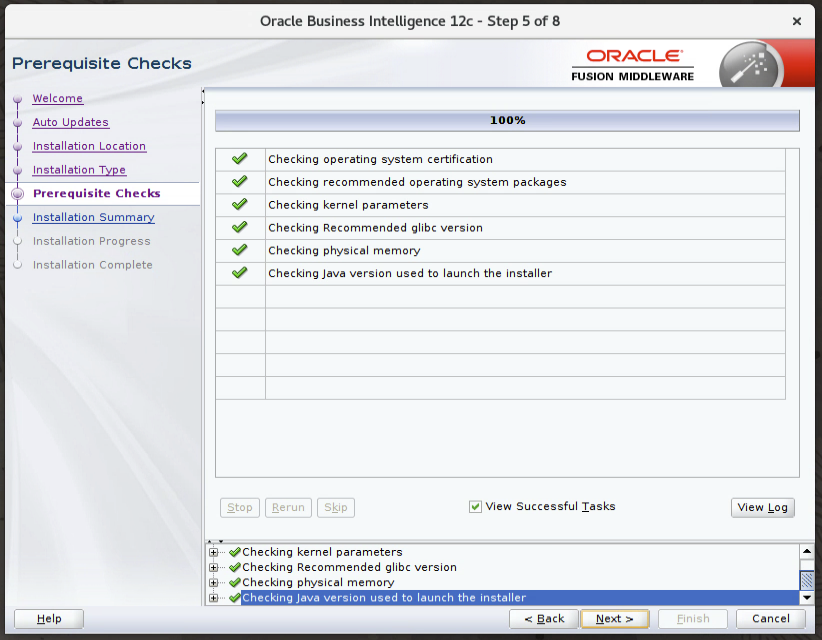Select 'Checking physical memory' table row text
The width and height of the screenshot is (822, 640).
(344, 251)
